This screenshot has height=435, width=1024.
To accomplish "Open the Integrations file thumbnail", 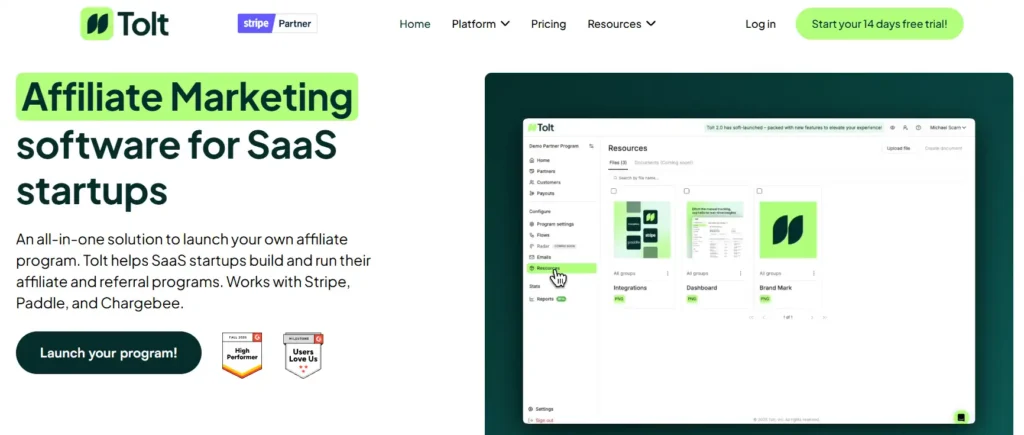I will (x=642, y=230).
